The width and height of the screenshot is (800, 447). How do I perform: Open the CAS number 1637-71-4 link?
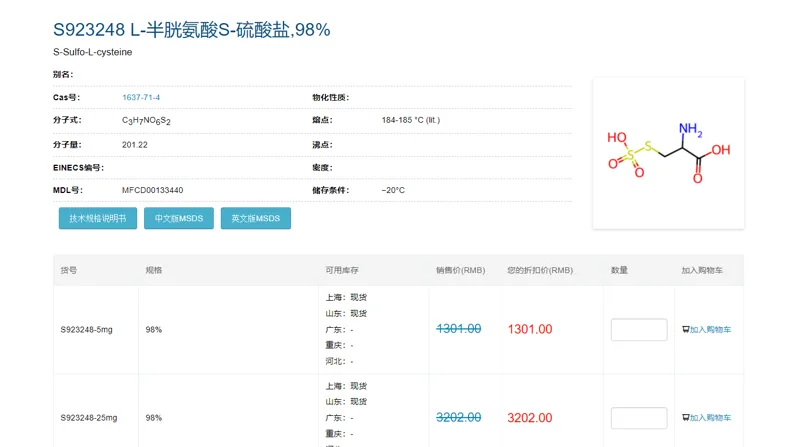[x=141, y=97]
